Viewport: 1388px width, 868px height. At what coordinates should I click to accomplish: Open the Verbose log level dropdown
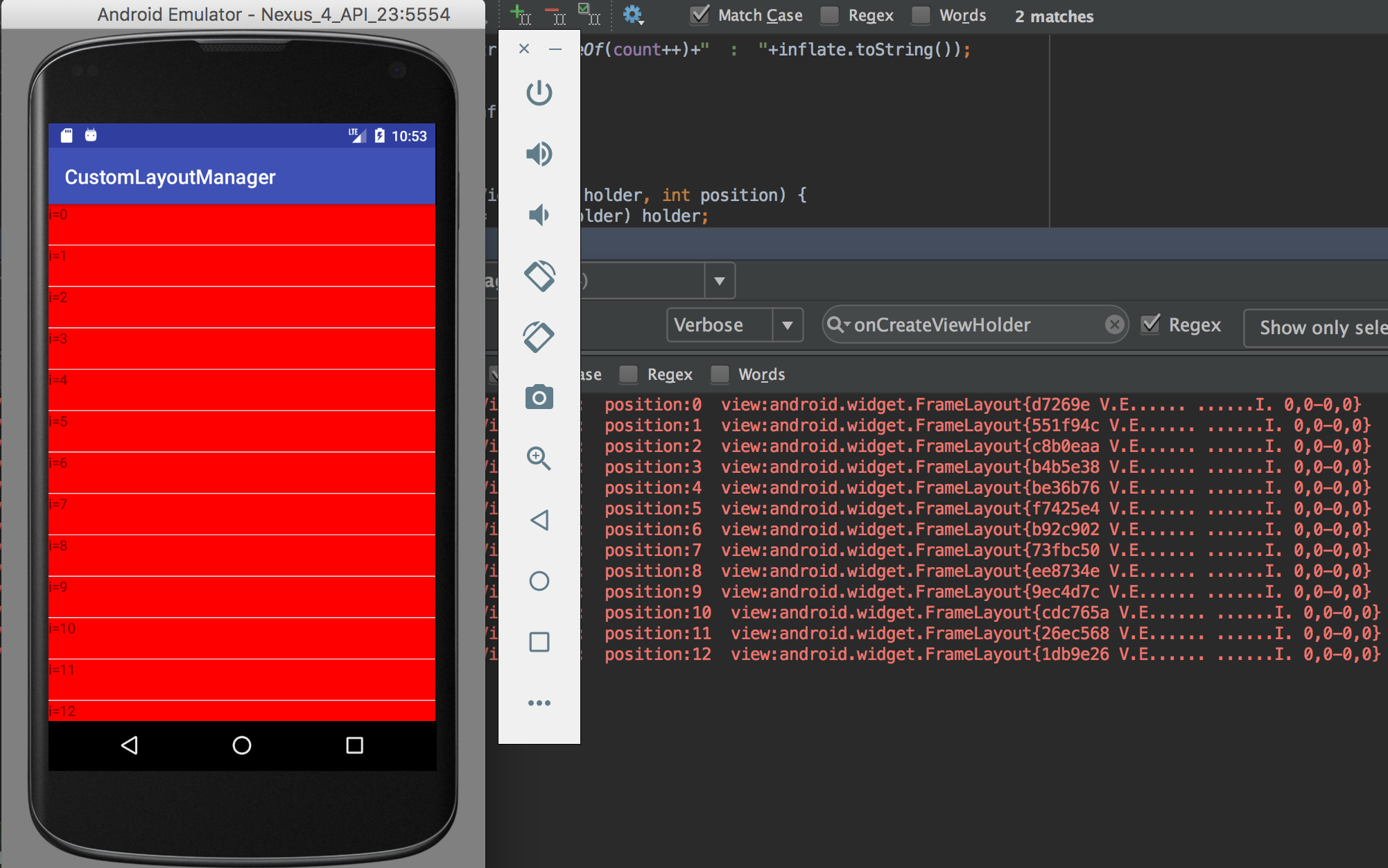(x=788, y=324)
